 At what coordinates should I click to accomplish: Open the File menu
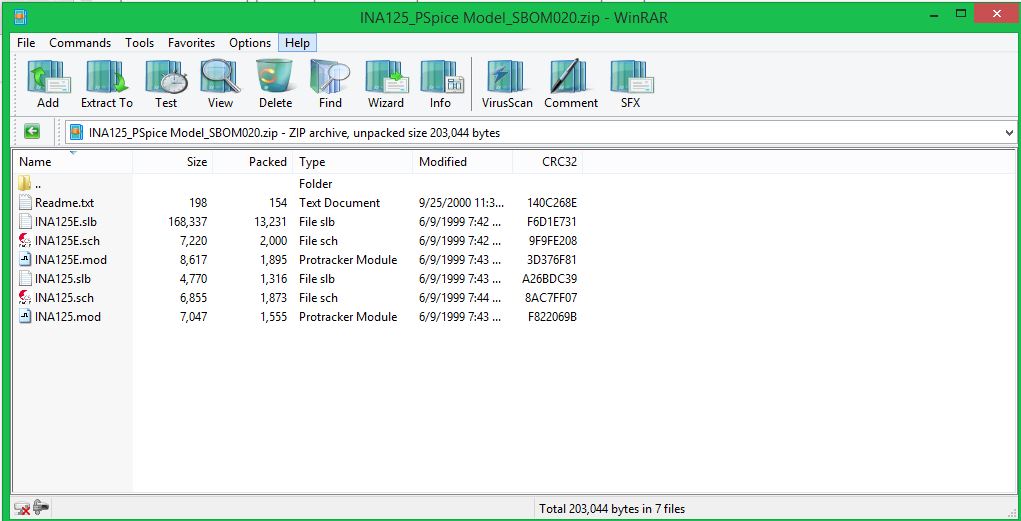point(26,43)
